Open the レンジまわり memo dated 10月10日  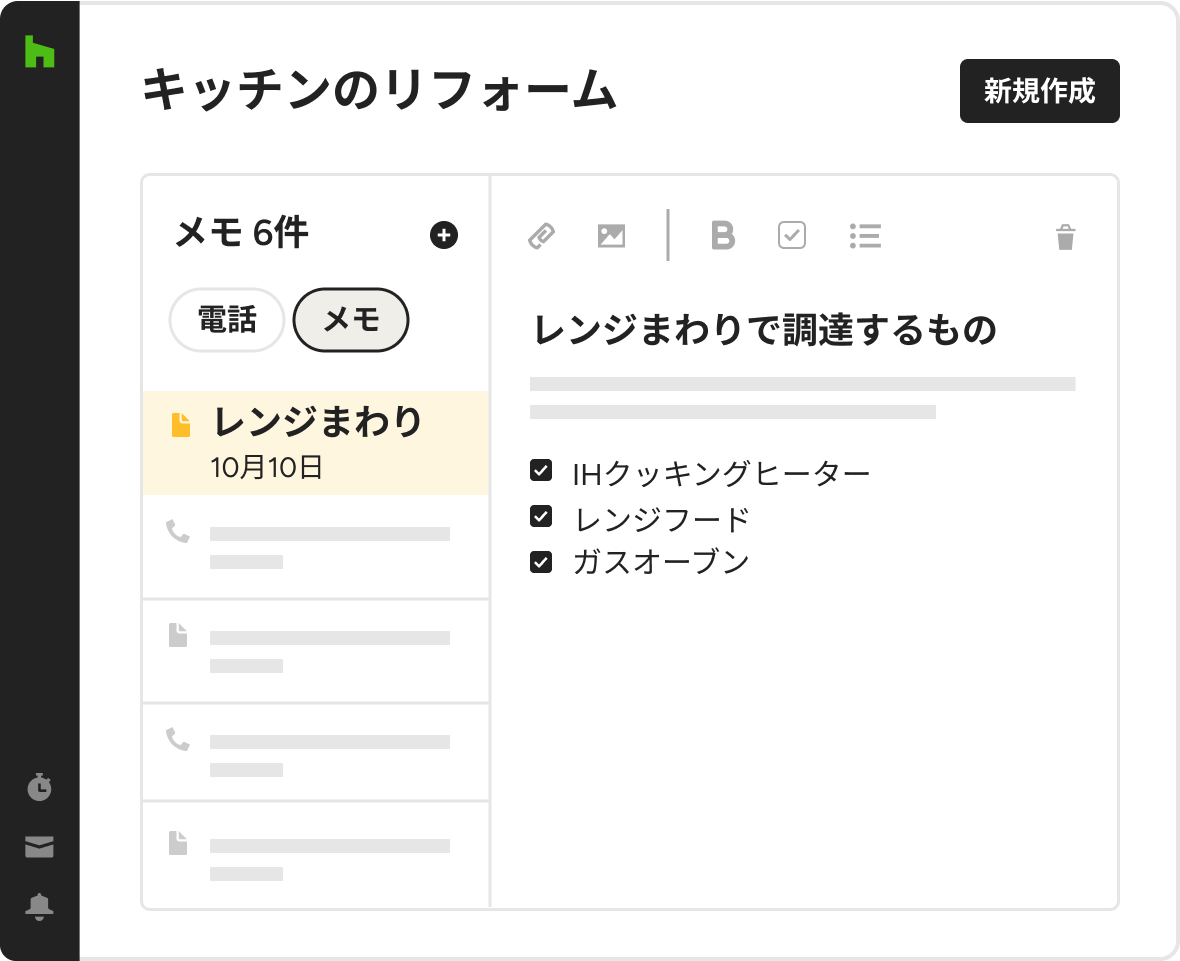[316, 442]
